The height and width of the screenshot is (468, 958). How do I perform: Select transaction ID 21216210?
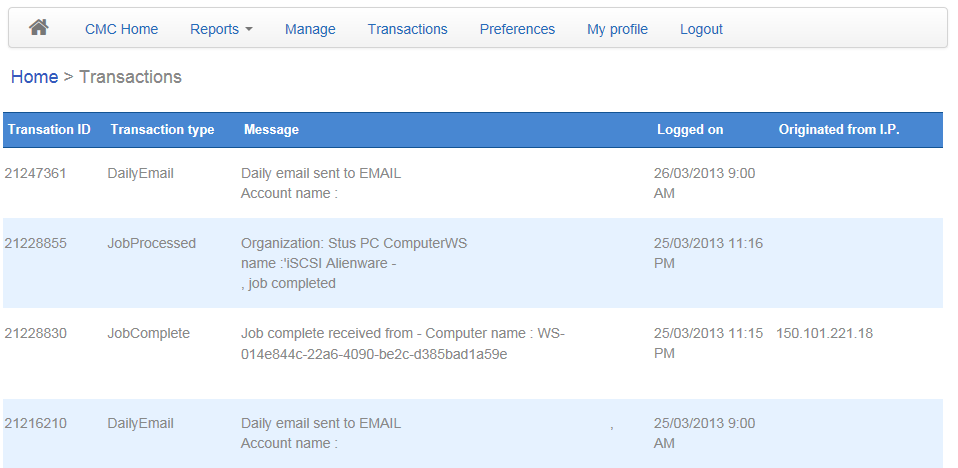click(36, 423)
